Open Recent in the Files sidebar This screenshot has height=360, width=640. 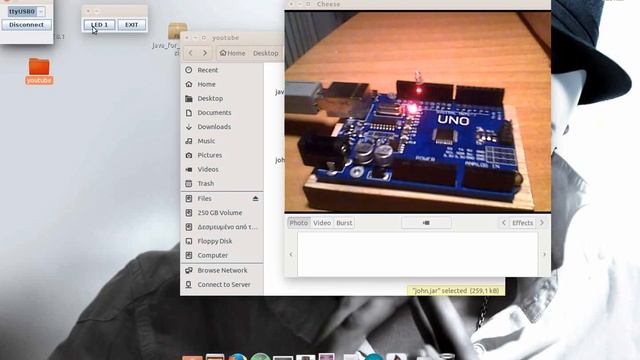click(x=222, y=70)
